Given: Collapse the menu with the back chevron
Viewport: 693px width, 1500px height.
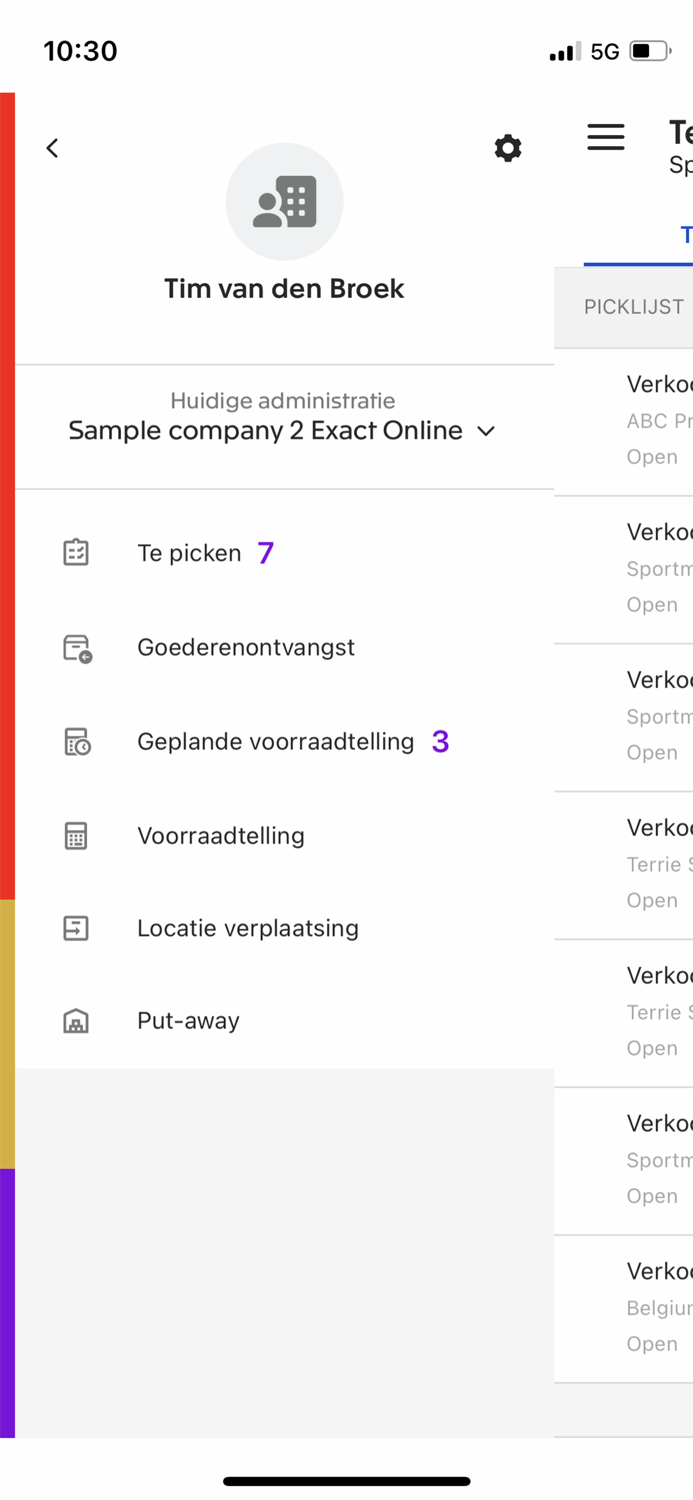Looking at the screenshot, I should pos(51,147).
